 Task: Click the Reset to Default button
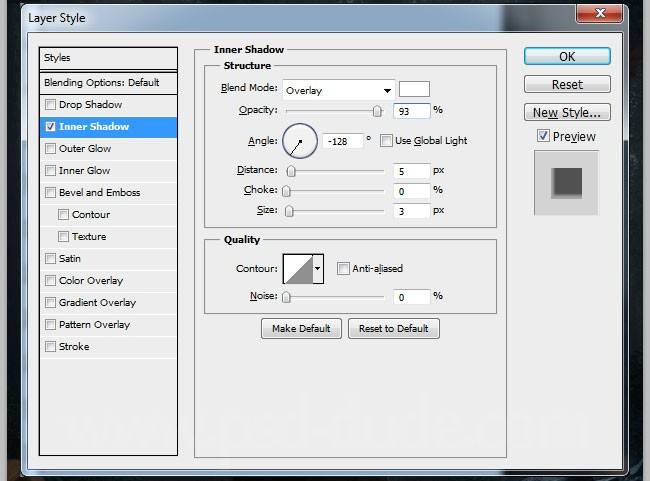[393, 329]
